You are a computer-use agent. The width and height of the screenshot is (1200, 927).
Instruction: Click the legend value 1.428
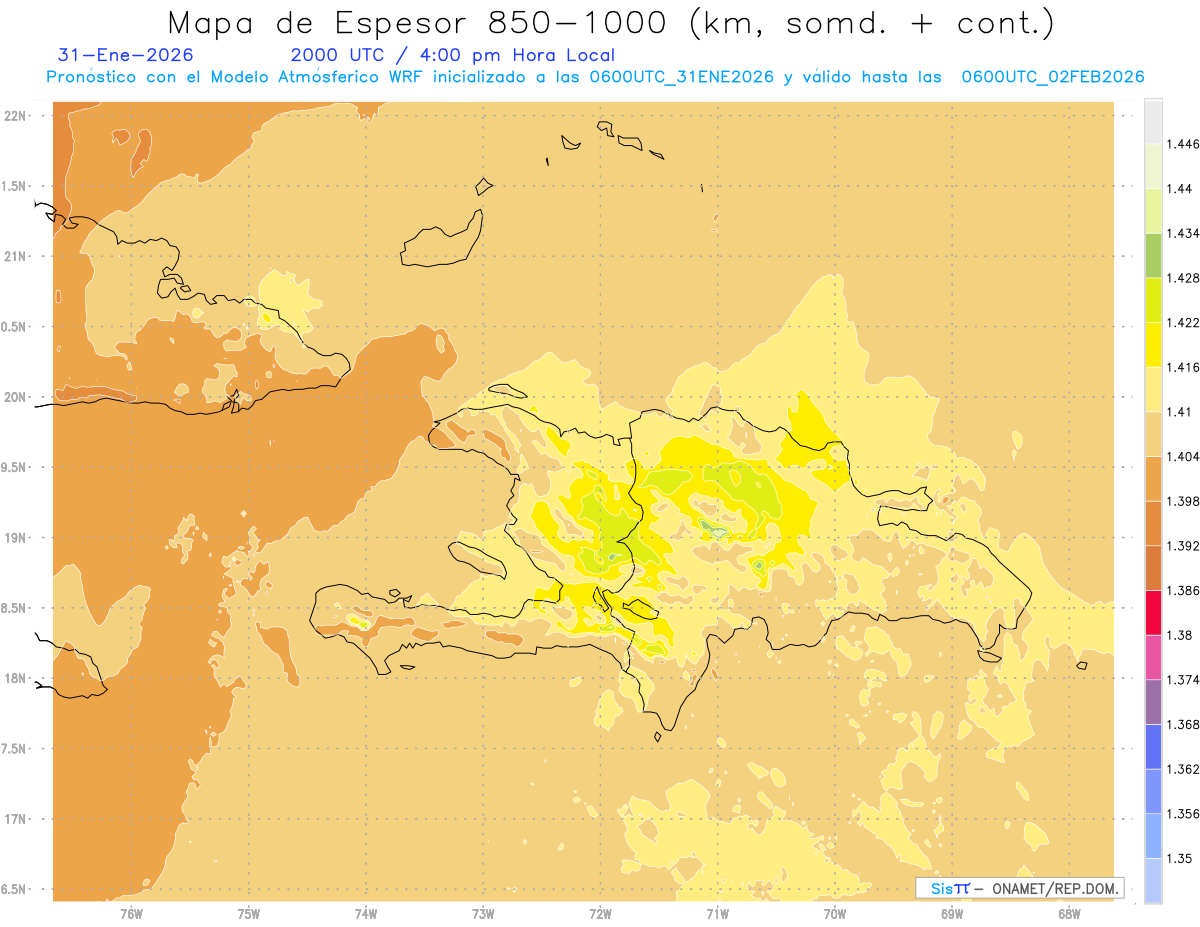click(1185, 278)
